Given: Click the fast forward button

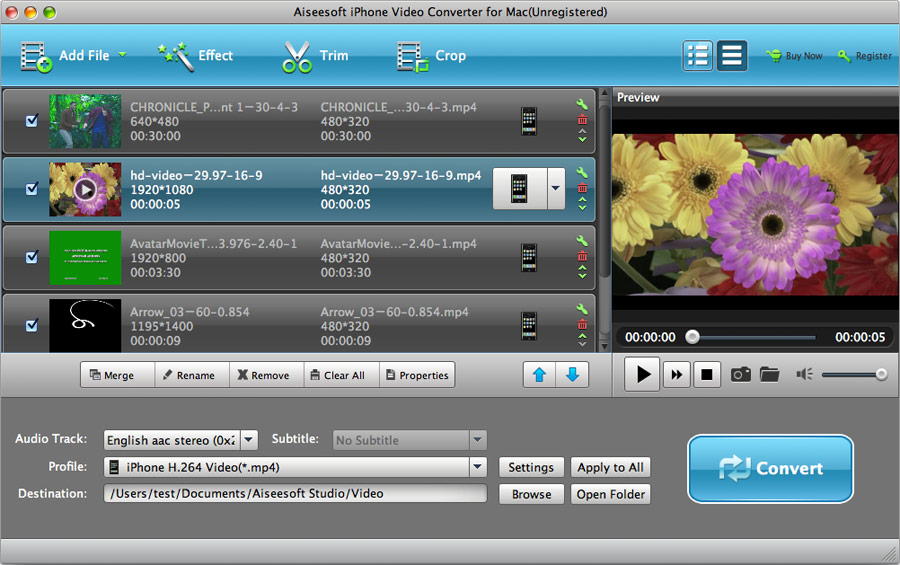Looking at the screenshot, I should tap(677, 375).
